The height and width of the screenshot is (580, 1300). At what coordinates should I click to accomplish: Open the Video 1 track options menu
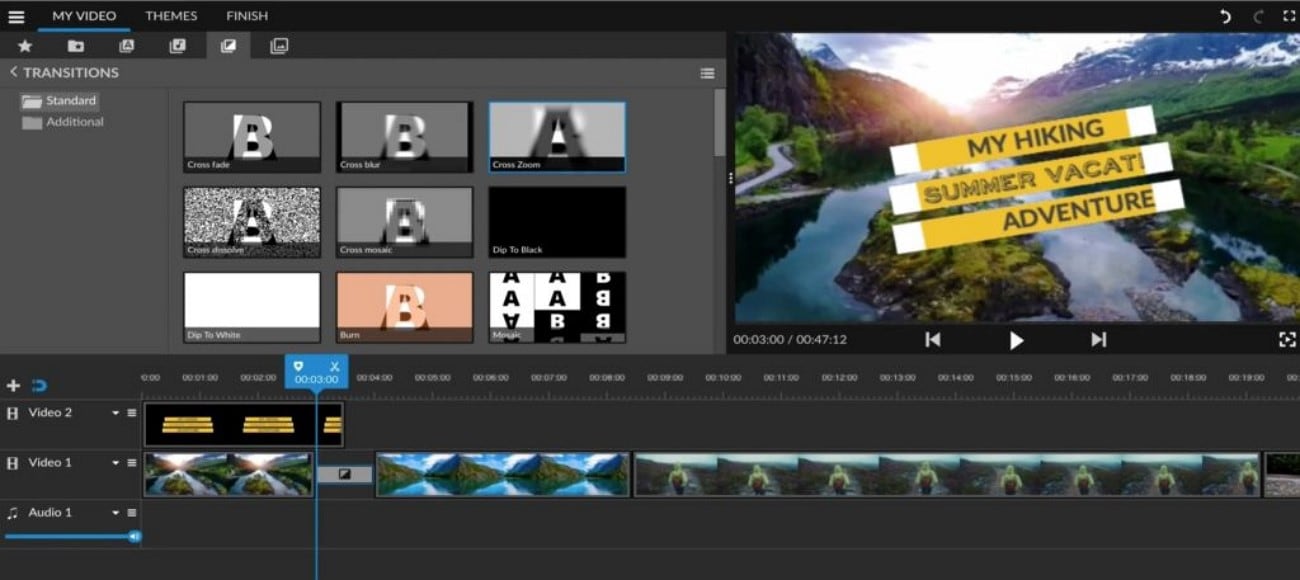[132, 463]
